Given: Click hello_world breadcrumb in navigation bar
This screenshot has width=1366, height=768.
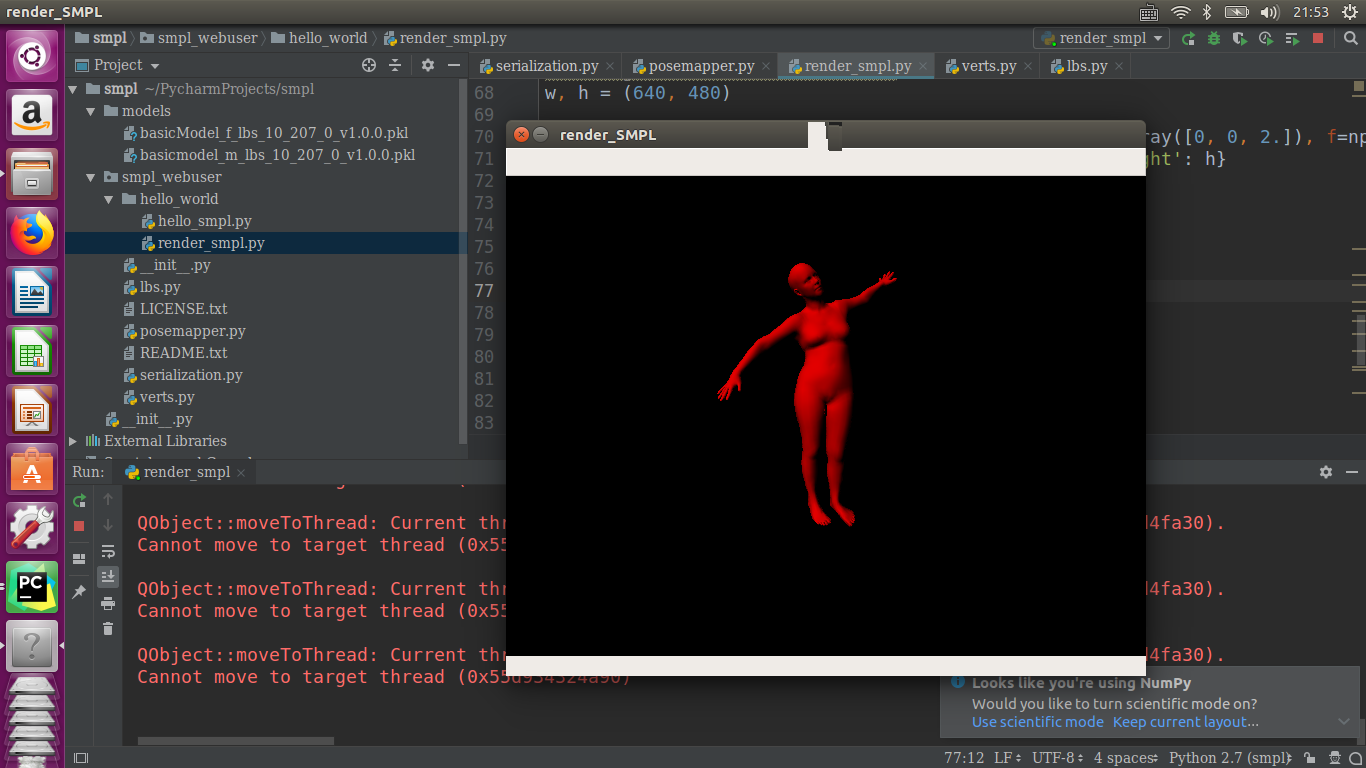Looking at the screenshot, I should [320, 38].
